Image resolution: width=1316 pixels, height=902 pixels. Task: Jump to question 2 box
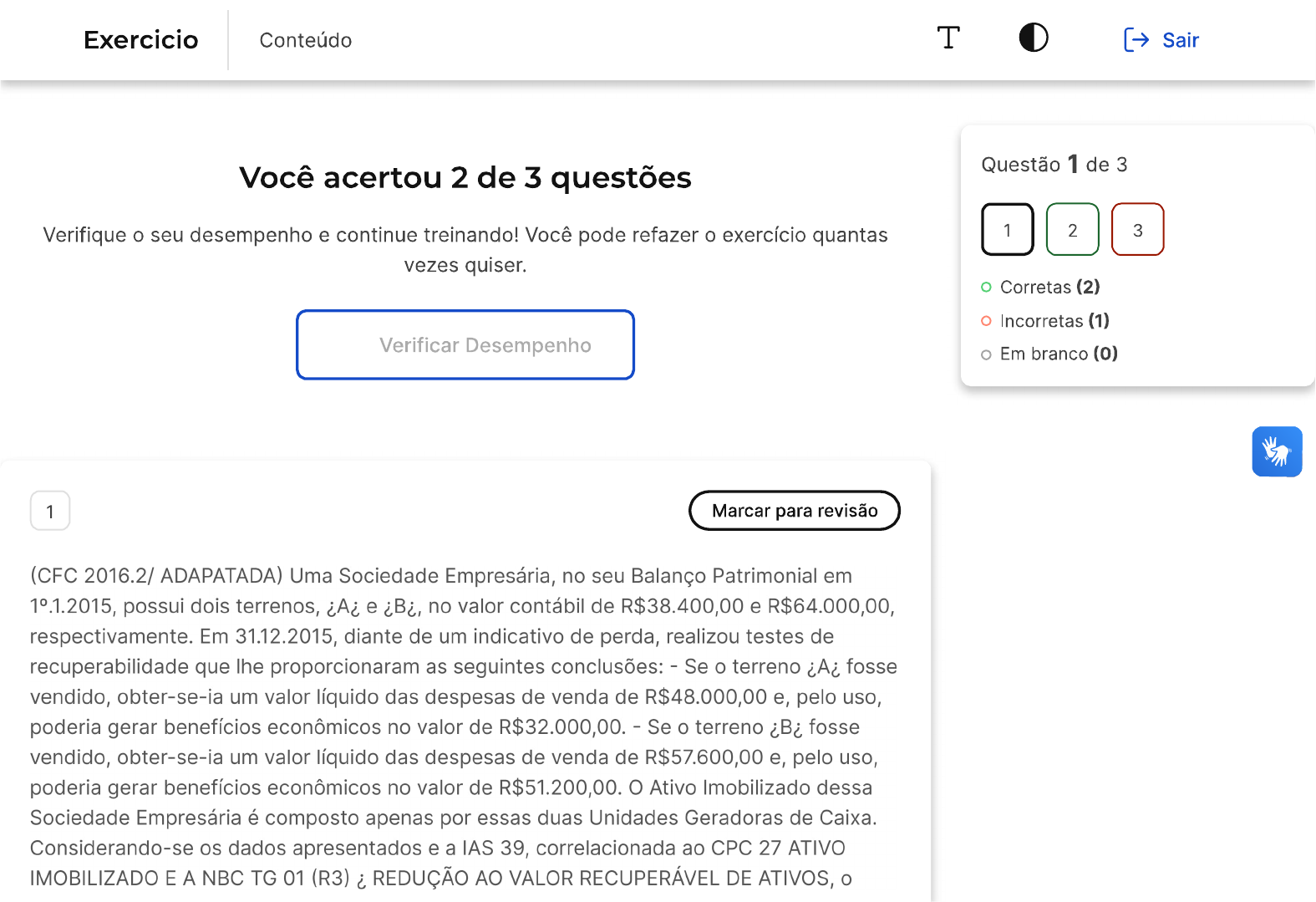[x=1073, y=230]
